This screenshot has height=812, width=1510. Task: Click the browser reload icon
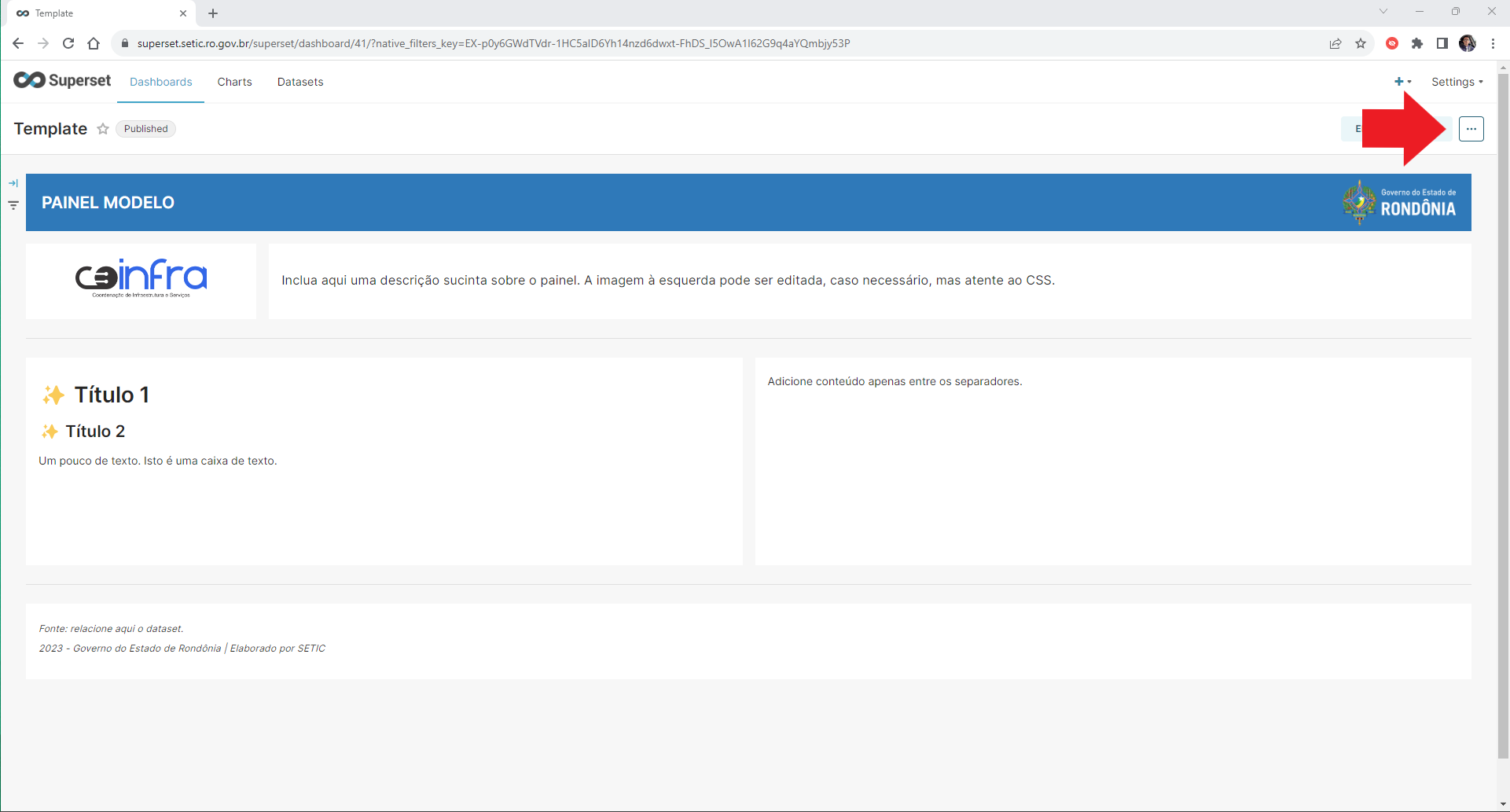(x=68, y=43)
